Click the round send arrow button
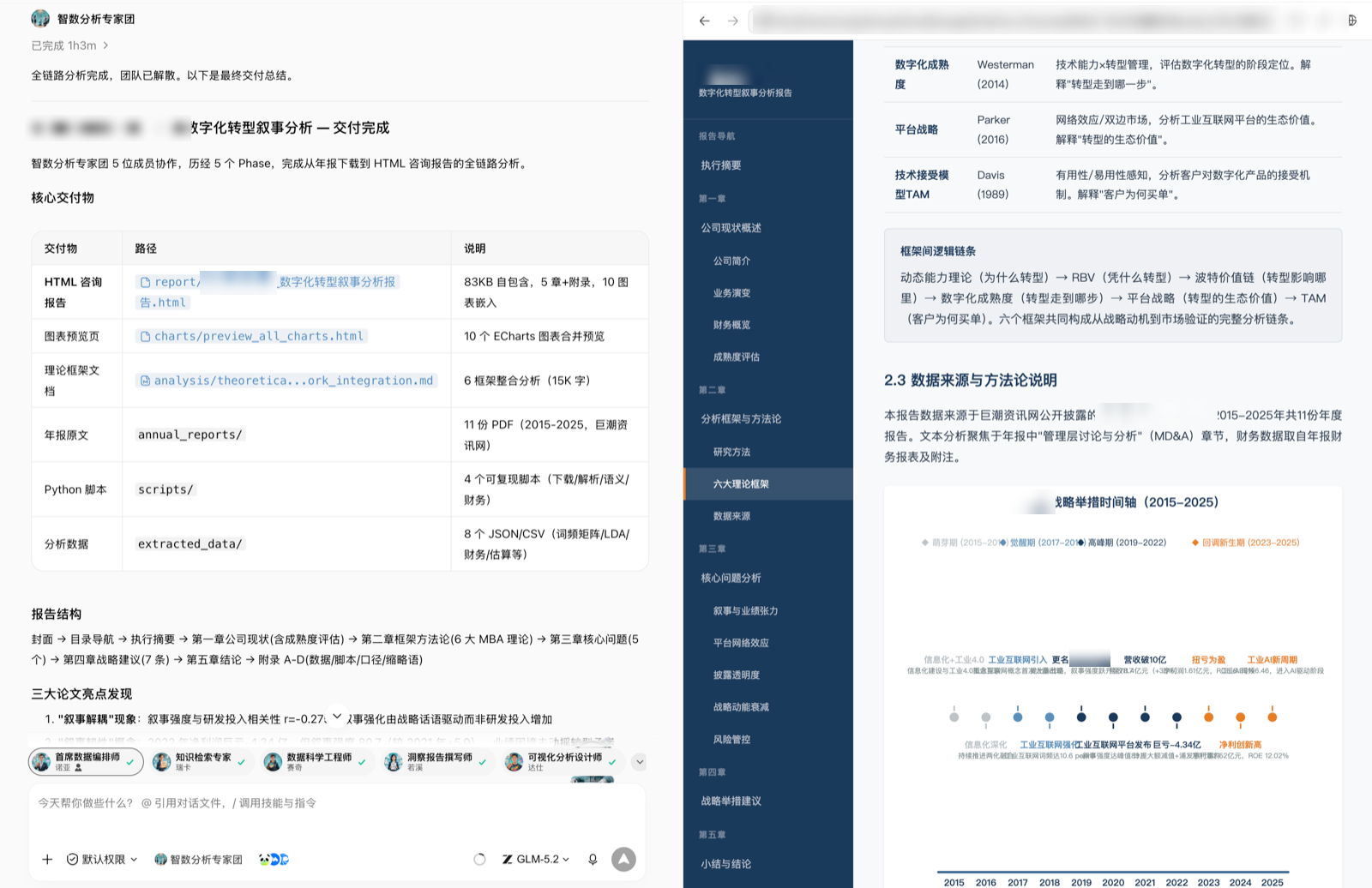Image resolution: width=1372 pixels, height=888 pixels. click(623, 859)
